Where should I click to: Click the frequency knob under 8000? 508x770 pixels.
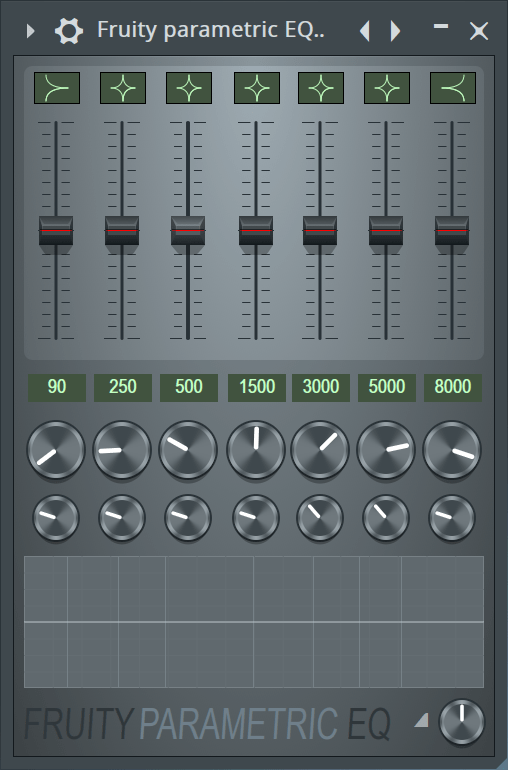[452, 449]
